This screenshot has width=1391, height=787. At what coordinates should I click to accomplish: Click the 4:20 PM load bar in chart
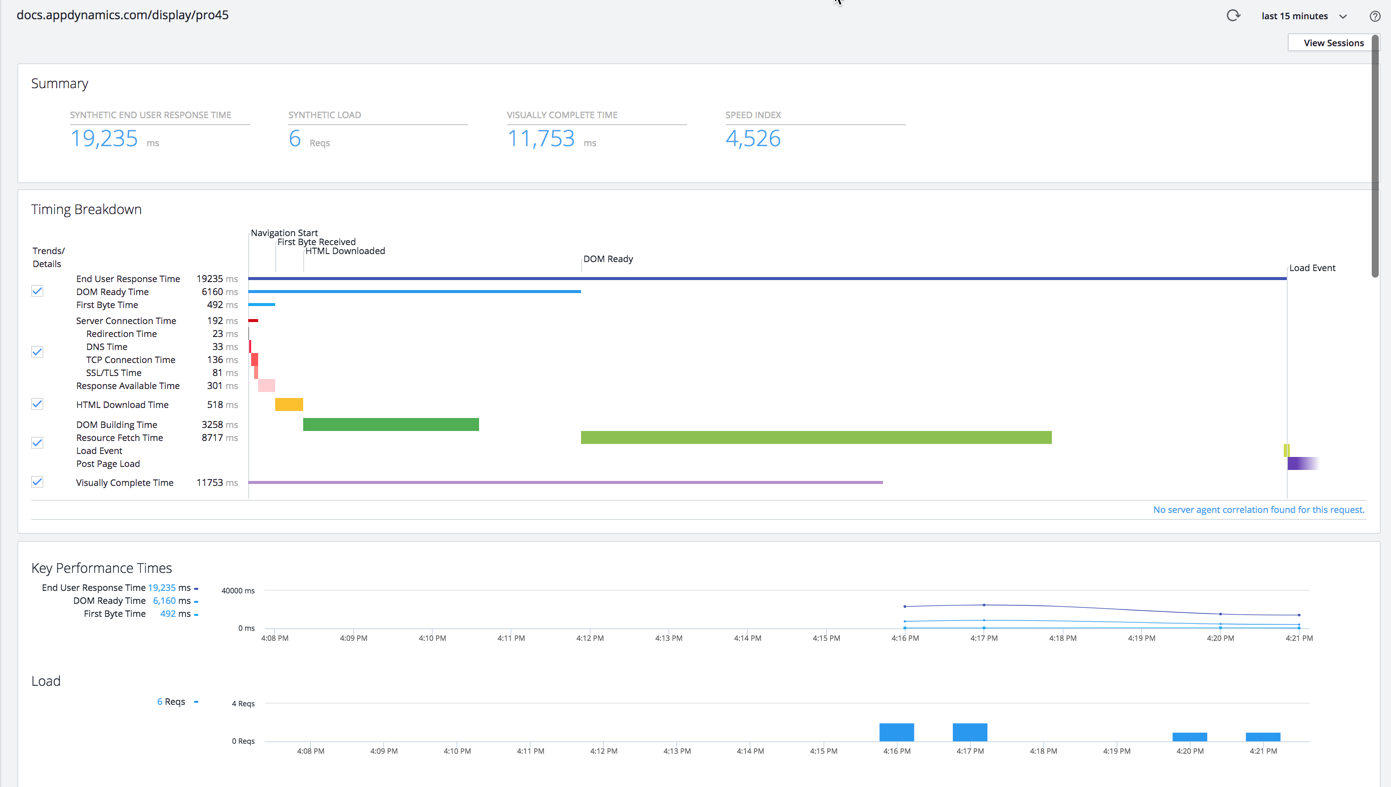(1190, 737)
